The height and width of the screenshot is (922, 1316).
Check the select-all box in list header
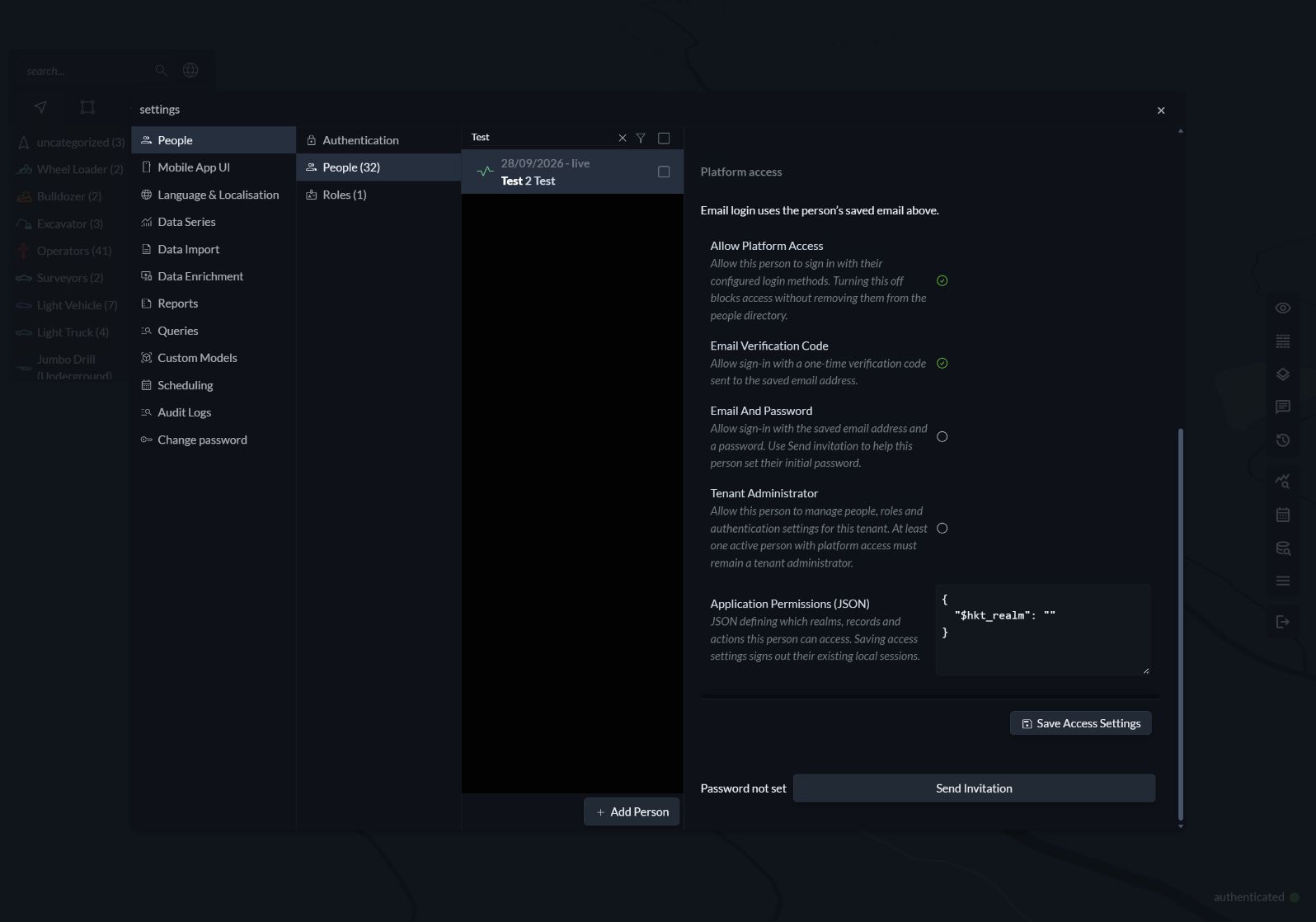664,138
